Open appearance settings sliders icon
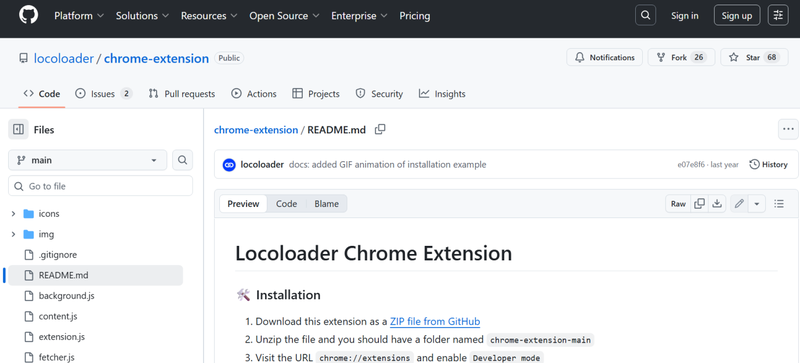 click(778, 15)
